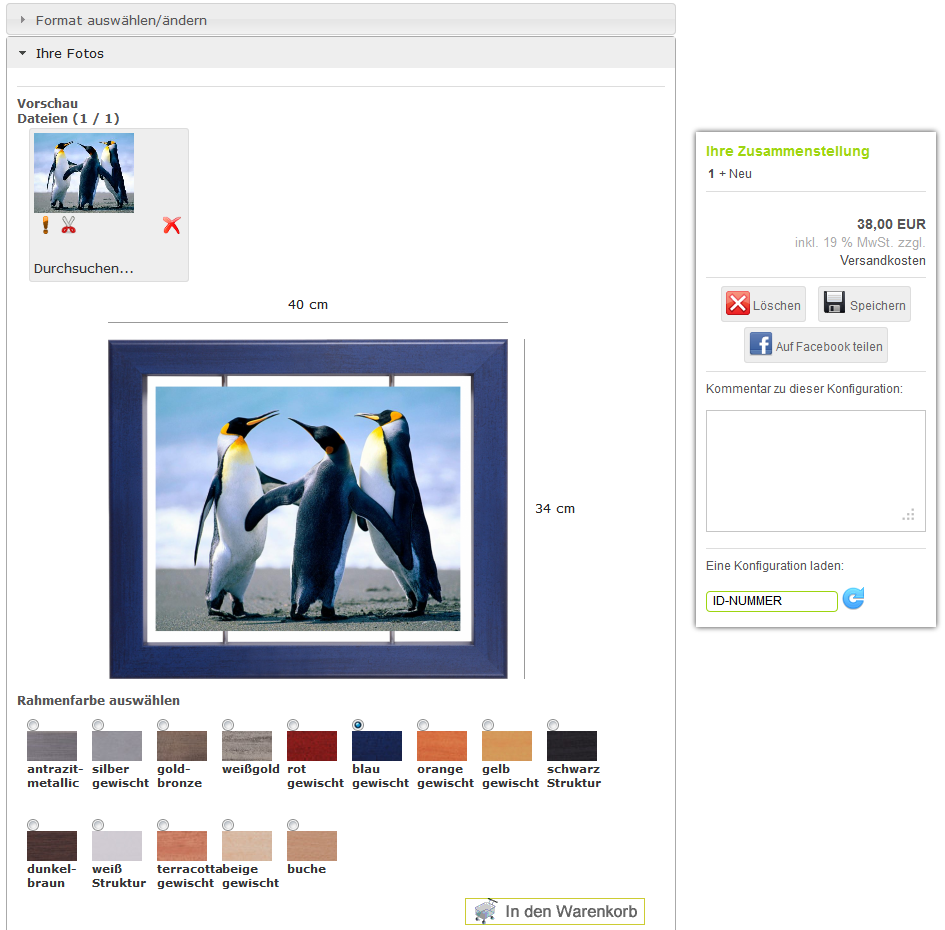This screenshot has width=945, height=930.
Task: Click the buche color swatch
Action: click(312, 846)
